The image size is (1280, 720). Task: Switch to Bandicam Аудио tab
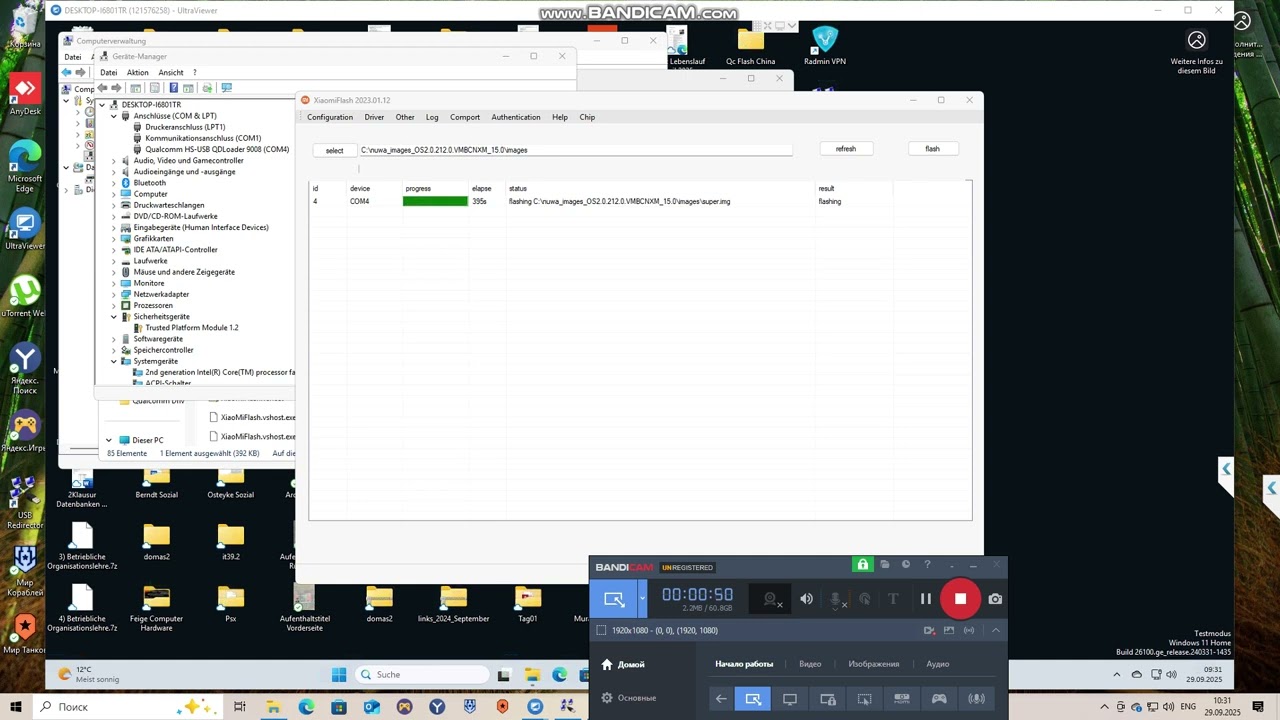click(938, 664)
